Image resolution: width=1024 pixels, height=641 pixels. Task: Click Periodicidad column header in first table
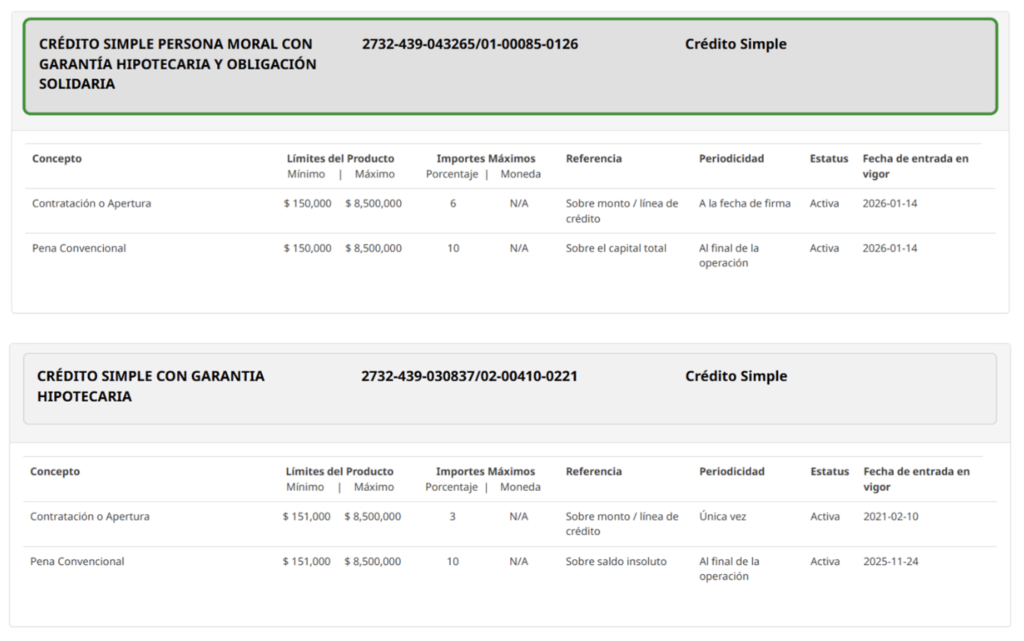(731, 159)
